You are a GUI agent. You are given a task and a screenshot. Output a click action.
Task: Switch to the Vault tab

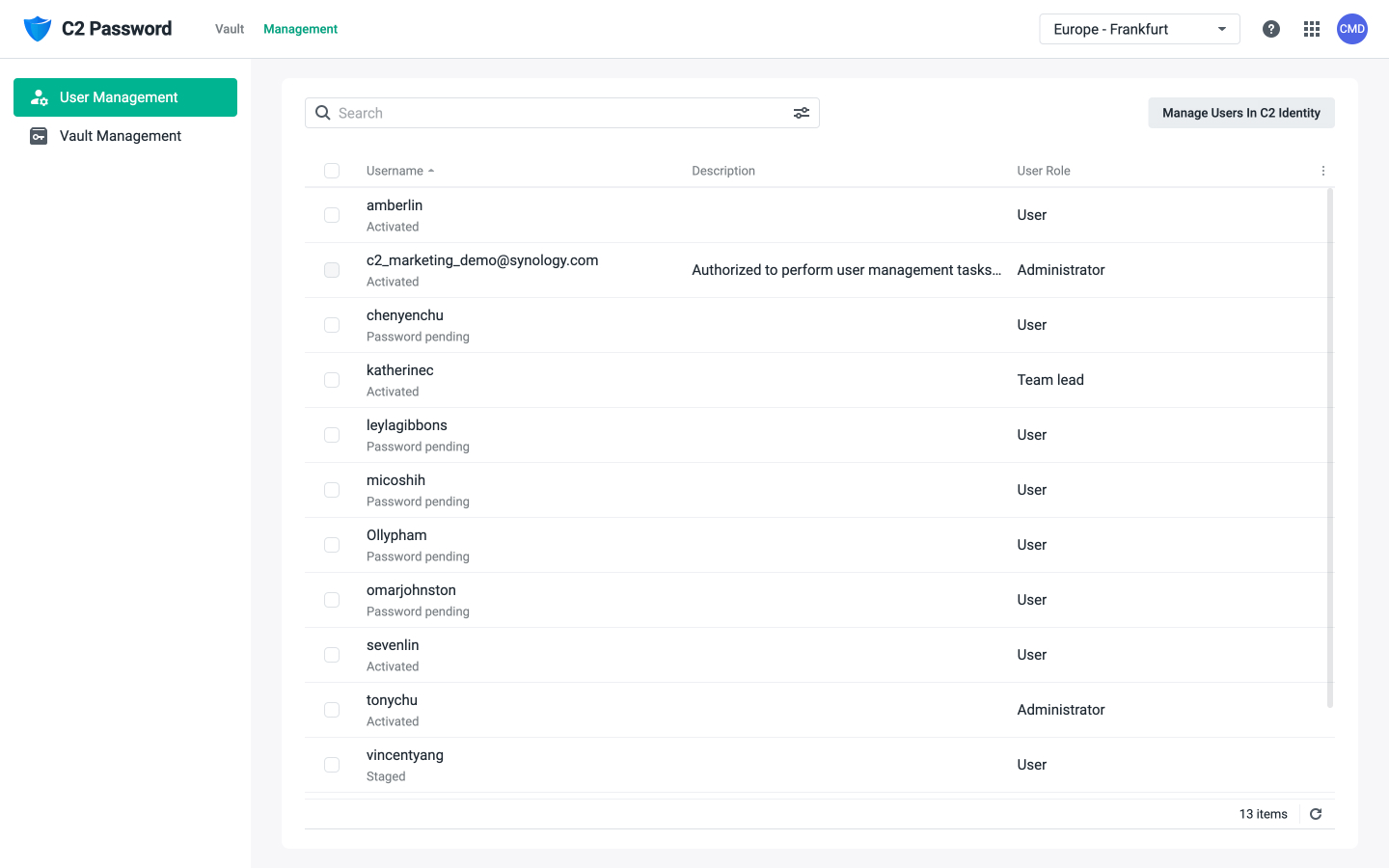[229, 29]
